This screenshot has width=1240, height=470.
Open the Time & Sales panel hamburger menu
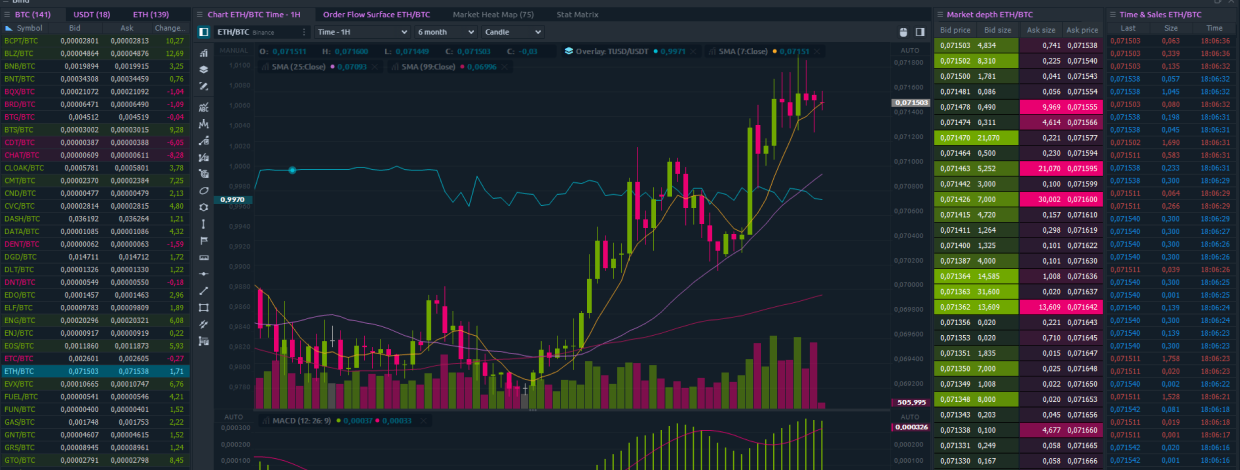click(x=1112, y=15)
